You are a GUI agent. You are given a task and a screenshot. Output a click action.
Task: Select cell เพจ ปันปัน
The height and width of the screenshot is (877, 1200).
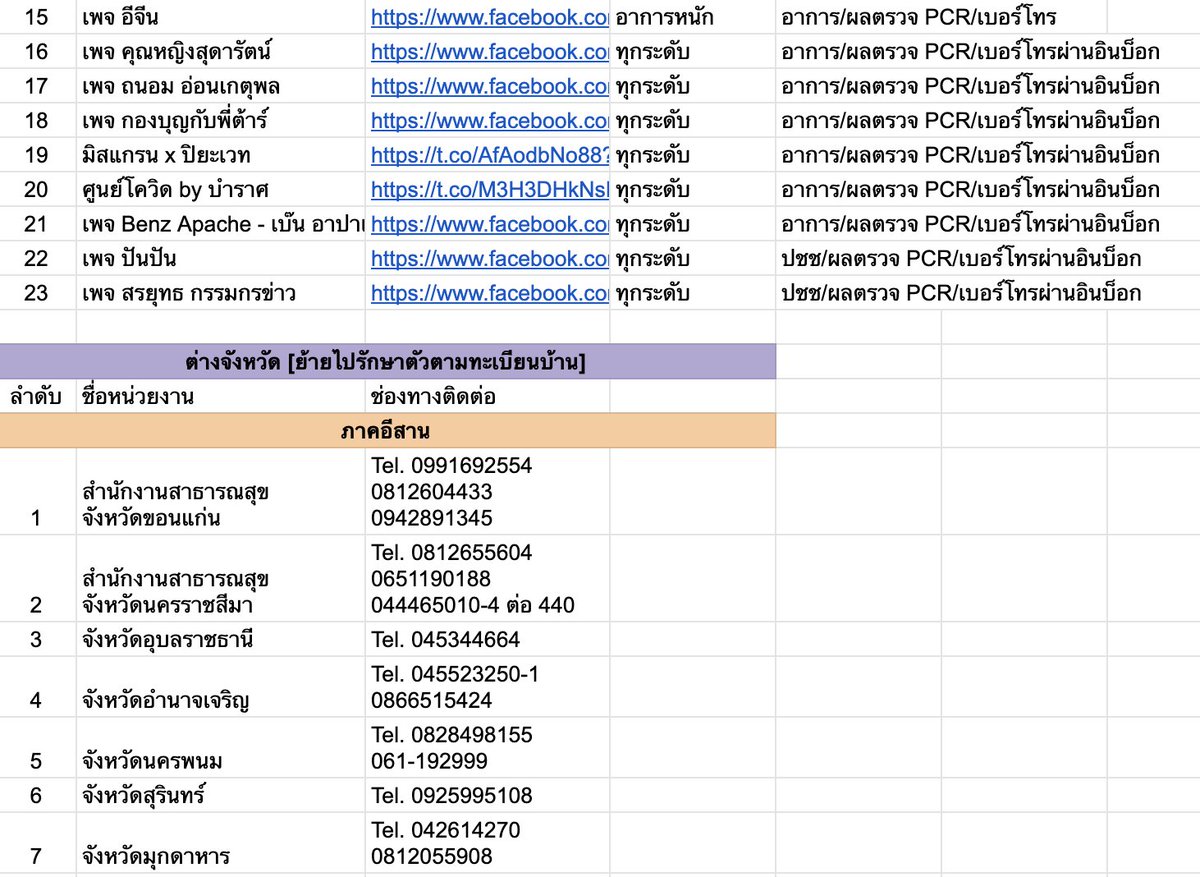click(221, 259)
